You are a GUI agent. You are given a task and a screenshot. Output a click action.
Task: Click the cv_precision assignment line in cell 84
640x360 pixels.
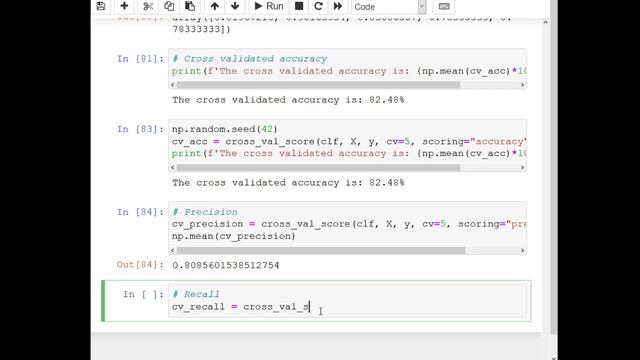tap(349, 224)
